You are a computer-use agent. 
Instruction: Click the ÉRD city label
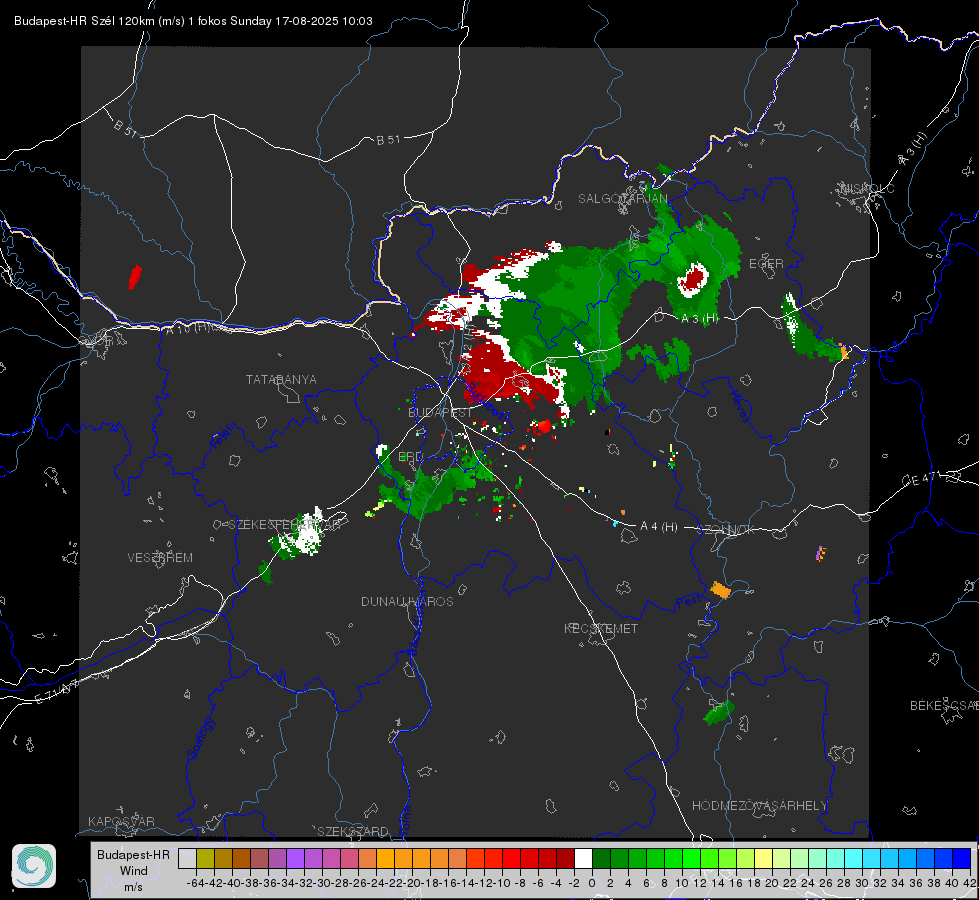pos(410,457)
